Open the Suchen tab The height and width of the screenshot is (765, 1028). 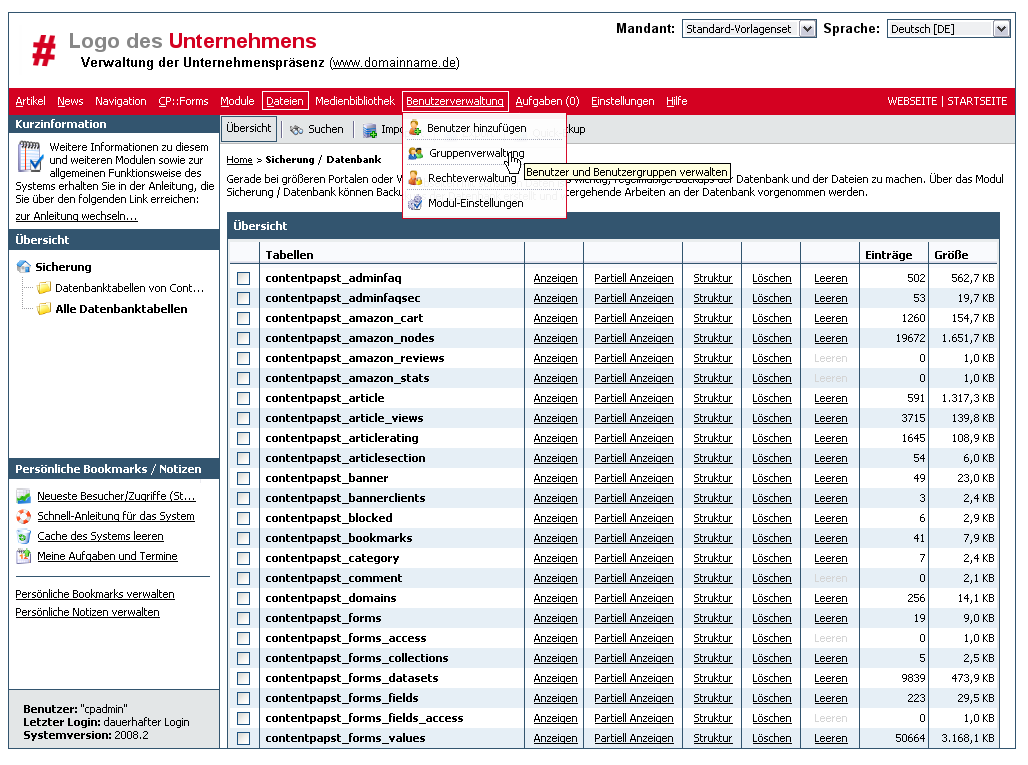tap(317, 130)
